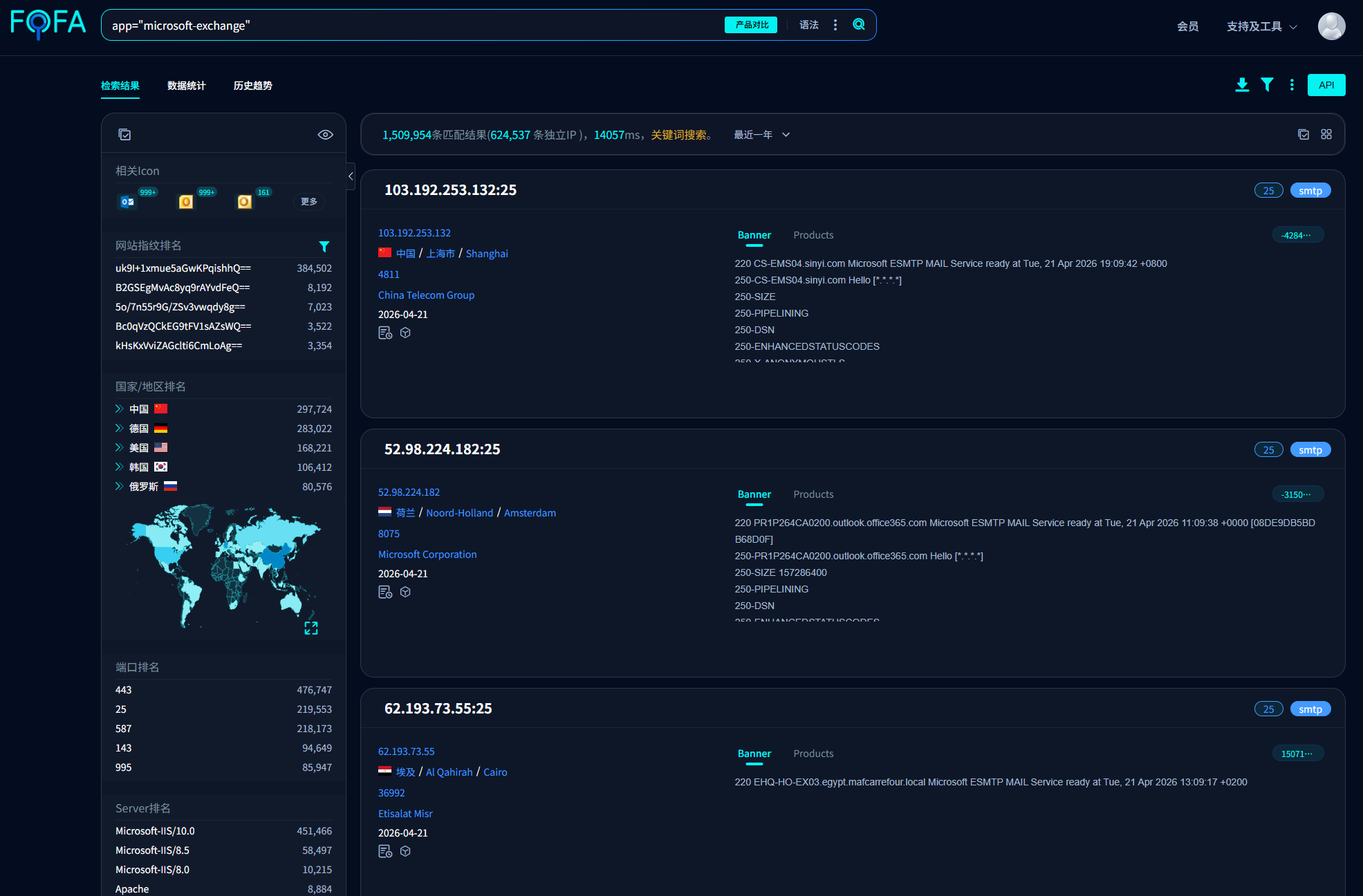Click the world map thumbnail

click(224, 567)
